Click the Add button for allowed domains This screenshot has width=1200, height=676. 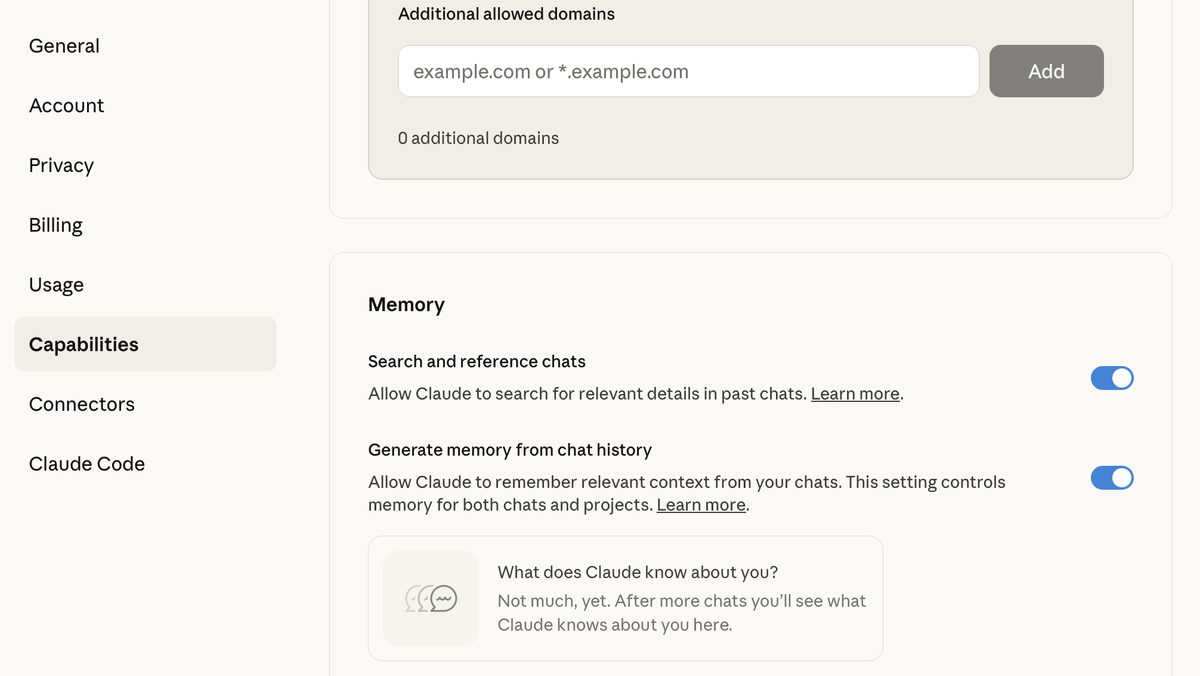(x=1046, y=71)
